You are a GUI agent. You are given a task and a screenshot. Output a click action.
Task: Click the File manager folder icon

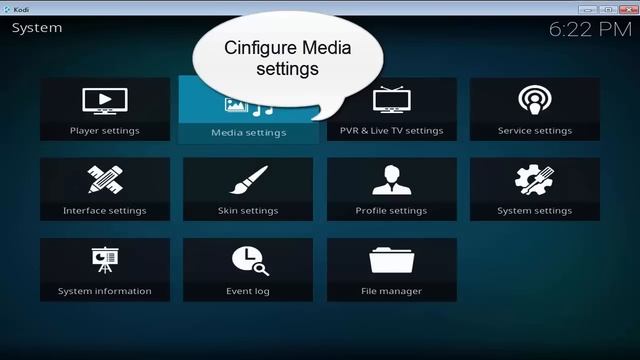pyautogui.click(x=391, y=260)
